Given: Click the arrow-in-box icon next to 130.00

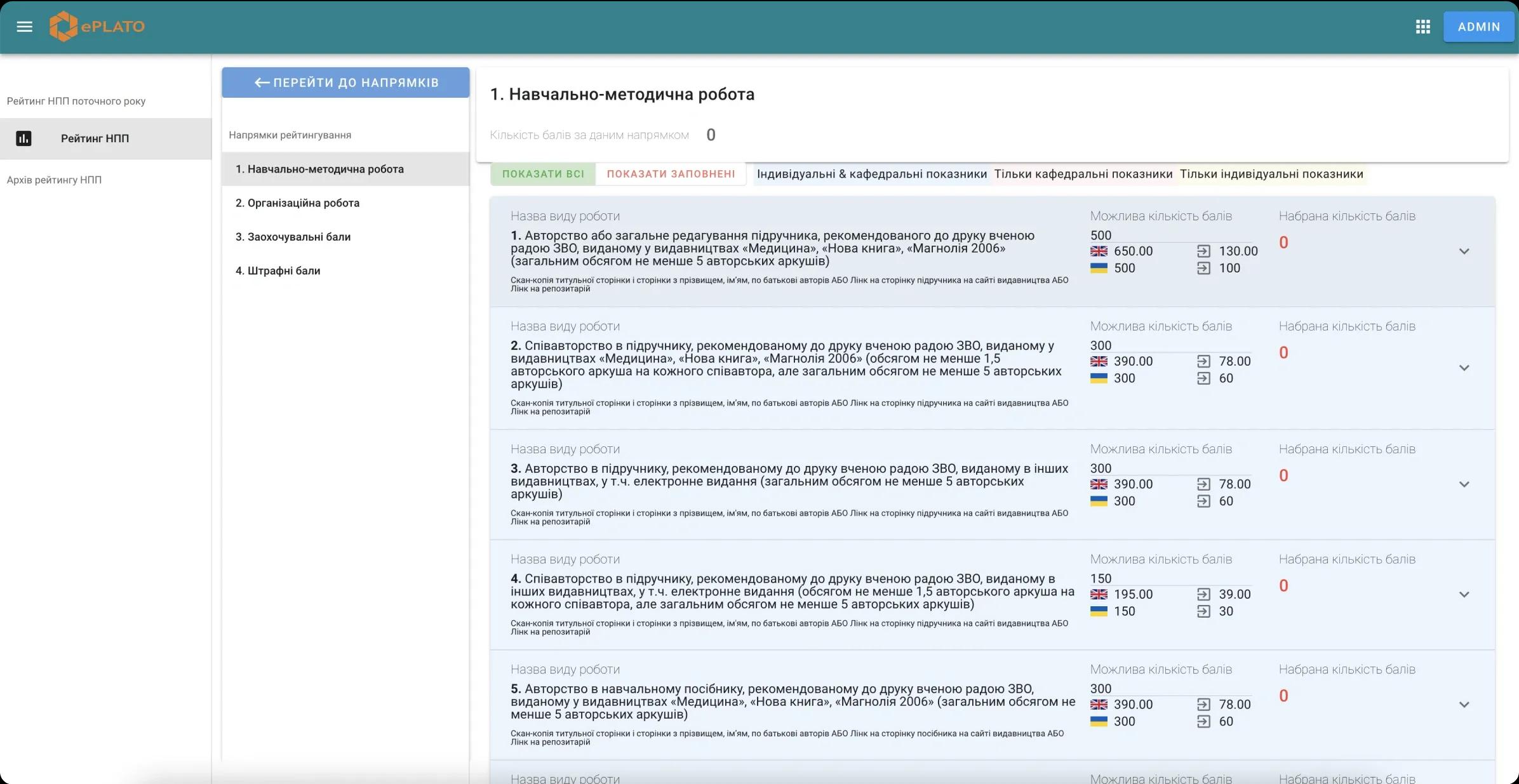Looking at the screenshot, I should pyautogui.click(x=1203, y=251).
